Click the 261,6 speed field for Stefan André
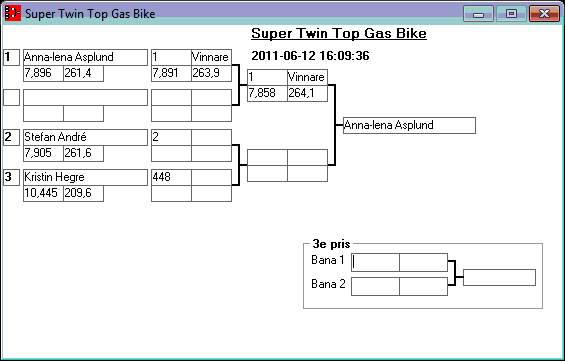The width and height of the screenshot is (565, 361). click(x=84, y=153)
